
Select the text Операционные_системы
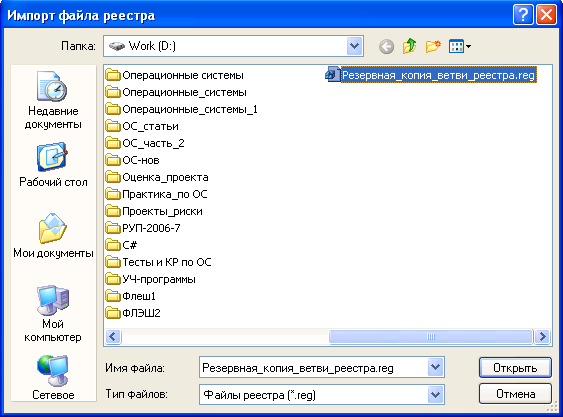tap(184, 92)
